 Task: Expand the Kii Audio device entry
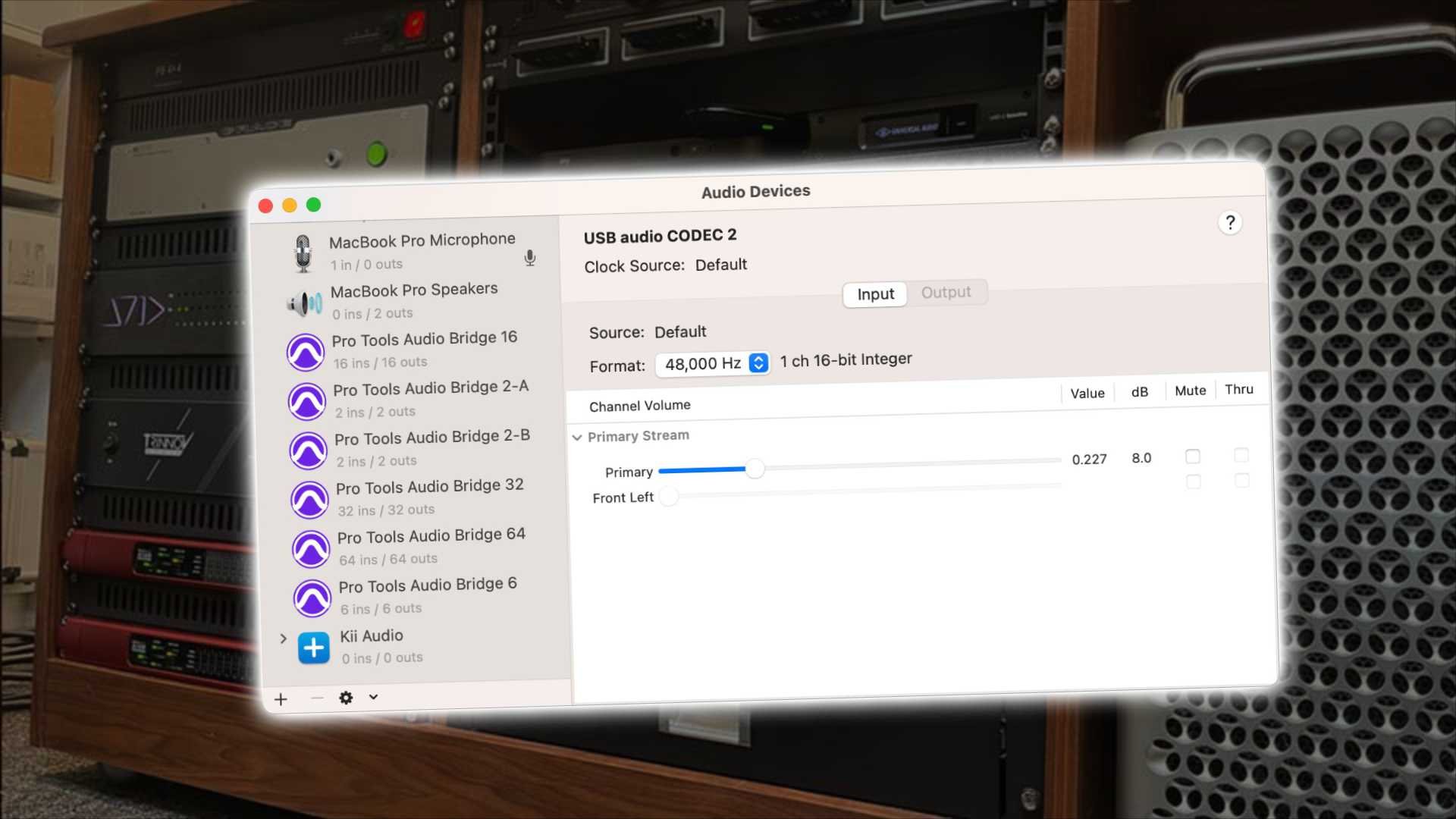284,639
